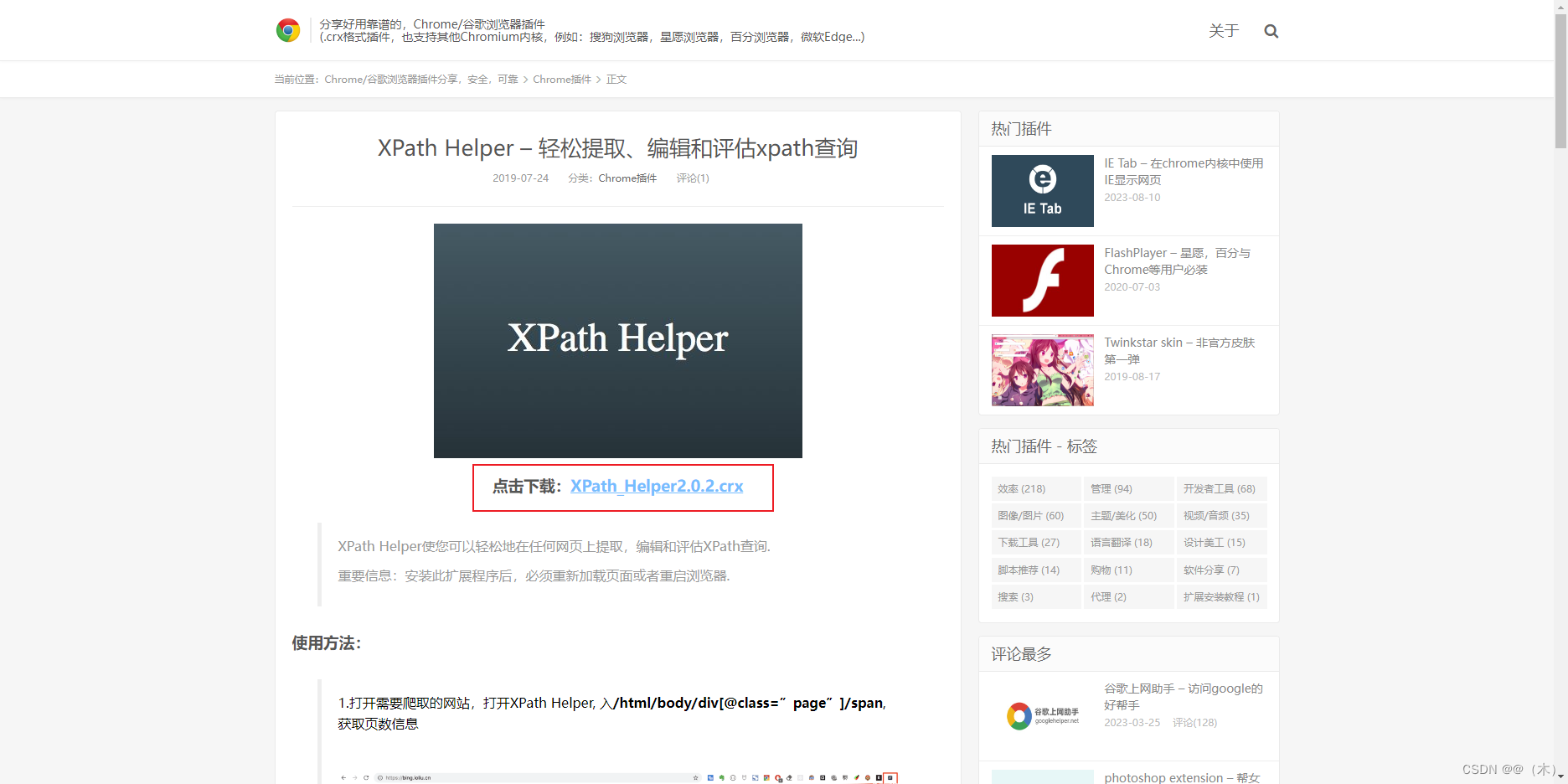Select the 购物 (11) tag
The height and width of the screenshot is (784, 1568).
click(x=1129, y=570)
